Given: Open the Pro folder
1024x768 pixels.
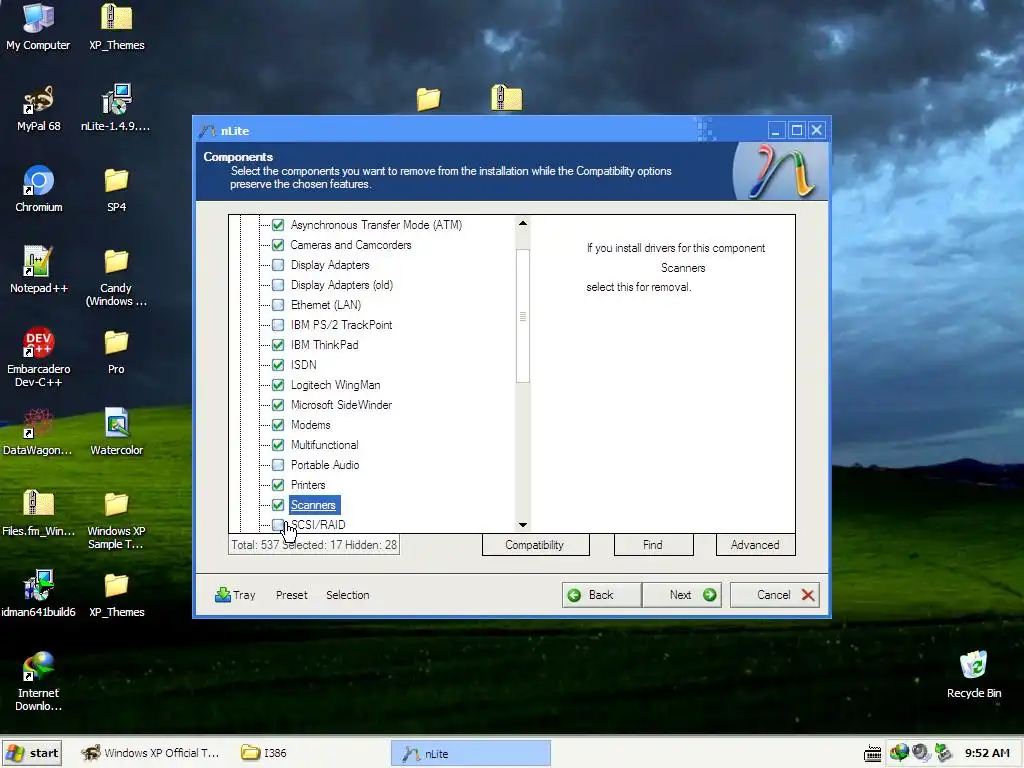Looking at the screenshot, I should 116,352.
